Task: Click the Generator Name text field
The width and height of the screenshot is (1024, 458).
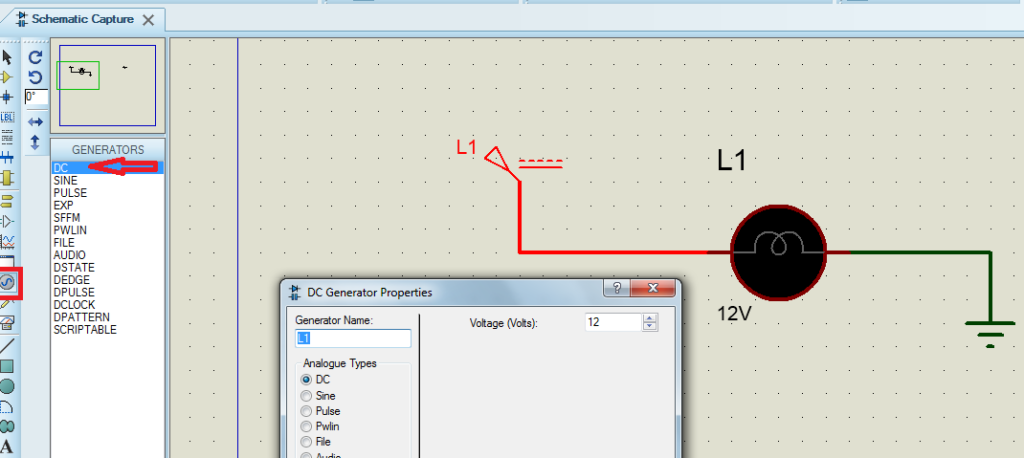Action: pyautogui.click(x=353, y=338)
